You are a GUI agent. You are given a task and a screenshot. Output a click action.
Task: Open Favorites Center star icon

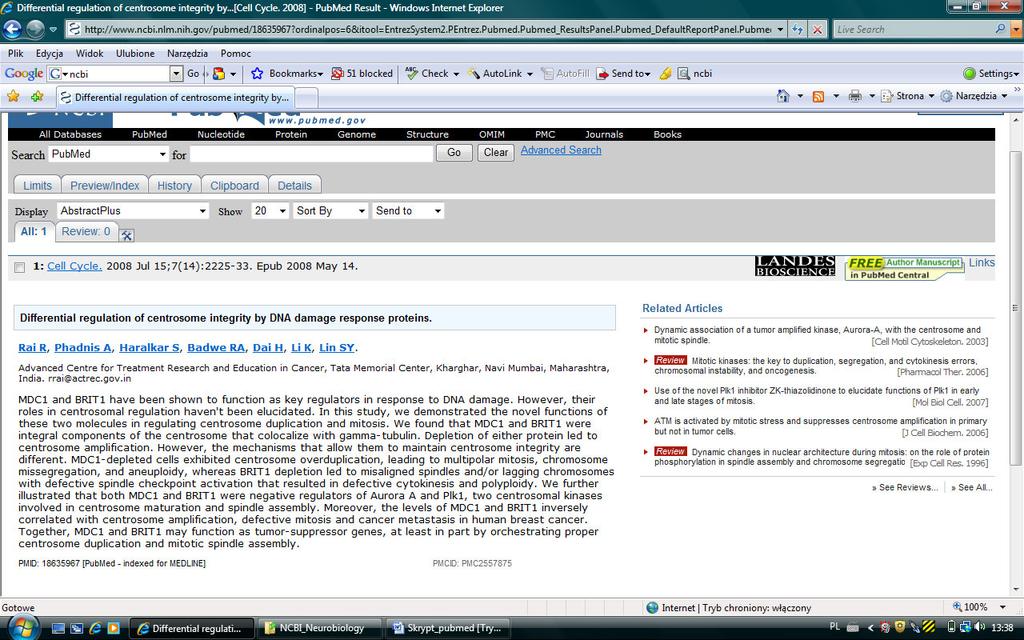click(x=13, y=97)
